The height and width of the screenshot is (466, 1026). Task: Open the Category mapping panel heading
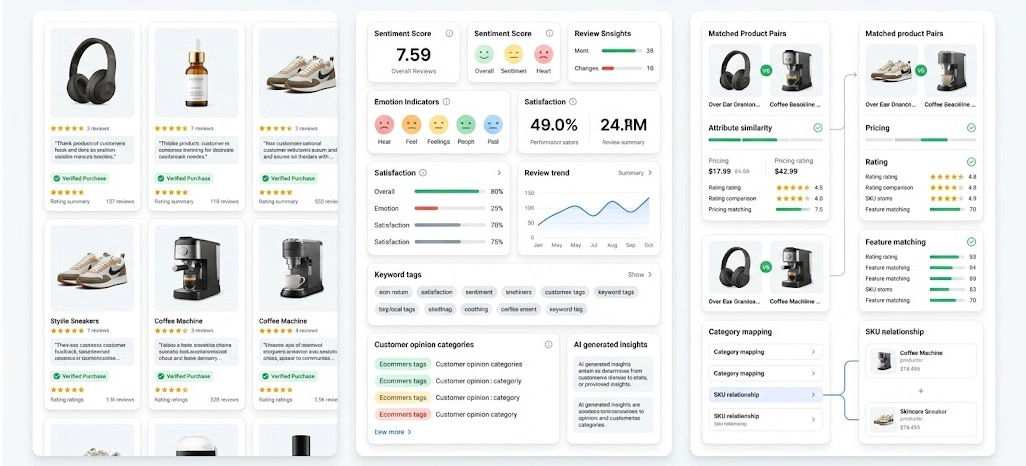(x=739, y=331)
